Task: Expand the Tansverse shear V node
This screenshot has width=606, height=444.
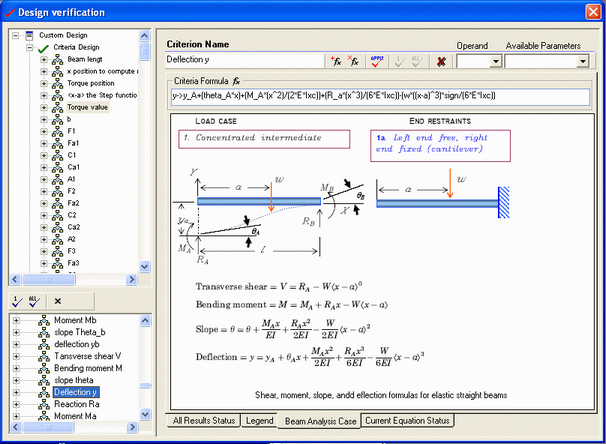Action: pyautogui.click(x=16, y=356)
